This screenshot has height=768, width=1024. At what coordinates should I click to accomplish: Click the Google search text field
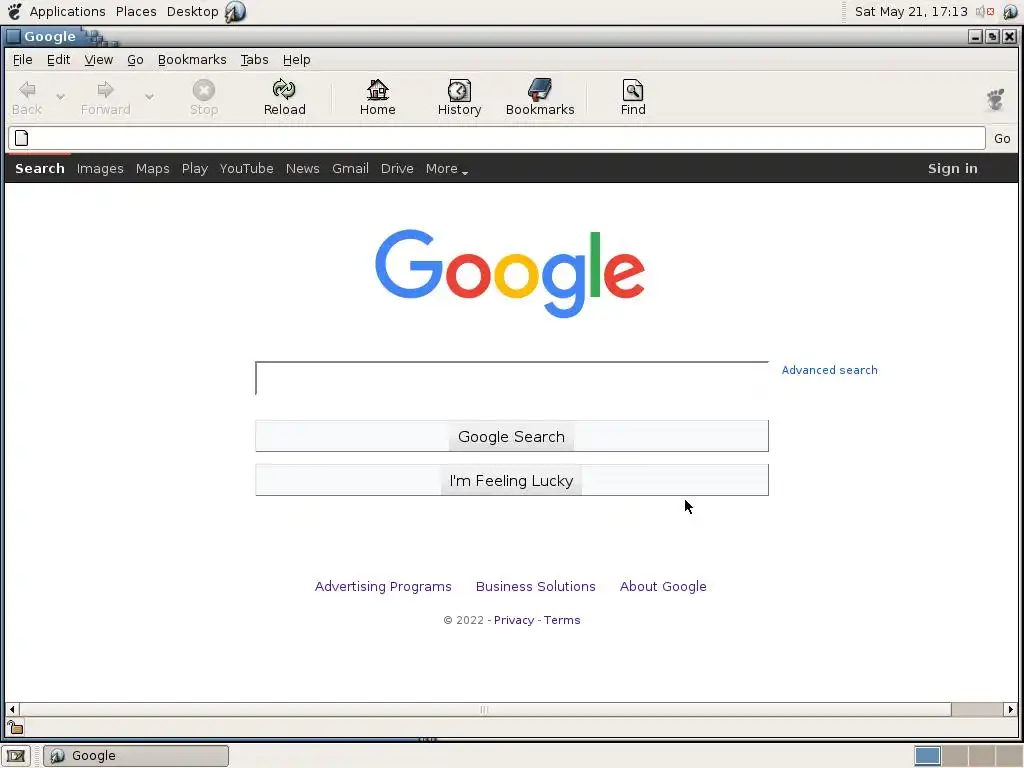point(512,379)
